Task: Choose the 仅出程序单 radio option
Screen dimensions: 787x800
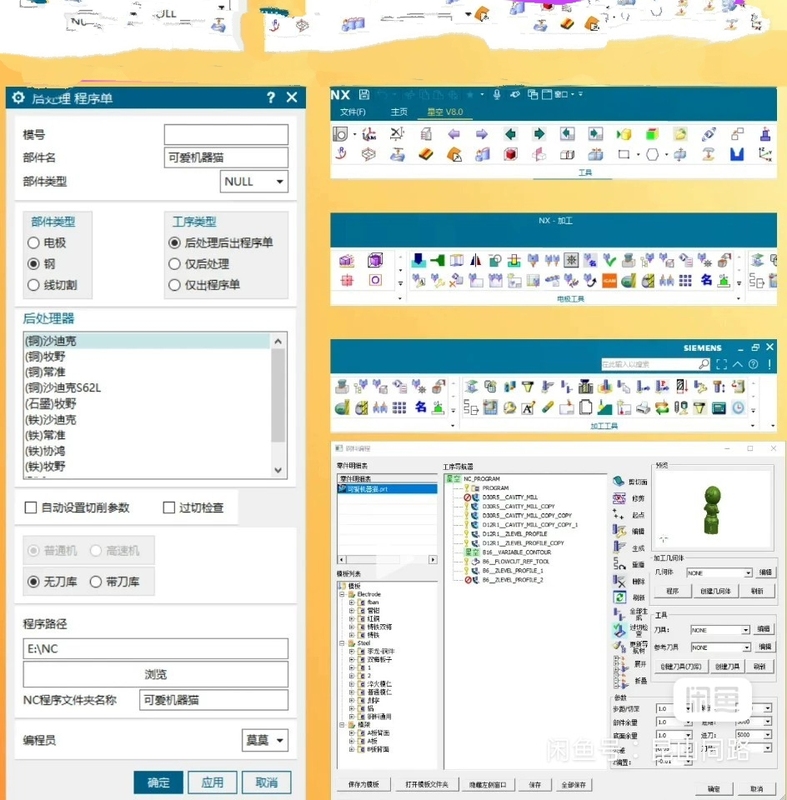Action: click(x=174, y=285)
